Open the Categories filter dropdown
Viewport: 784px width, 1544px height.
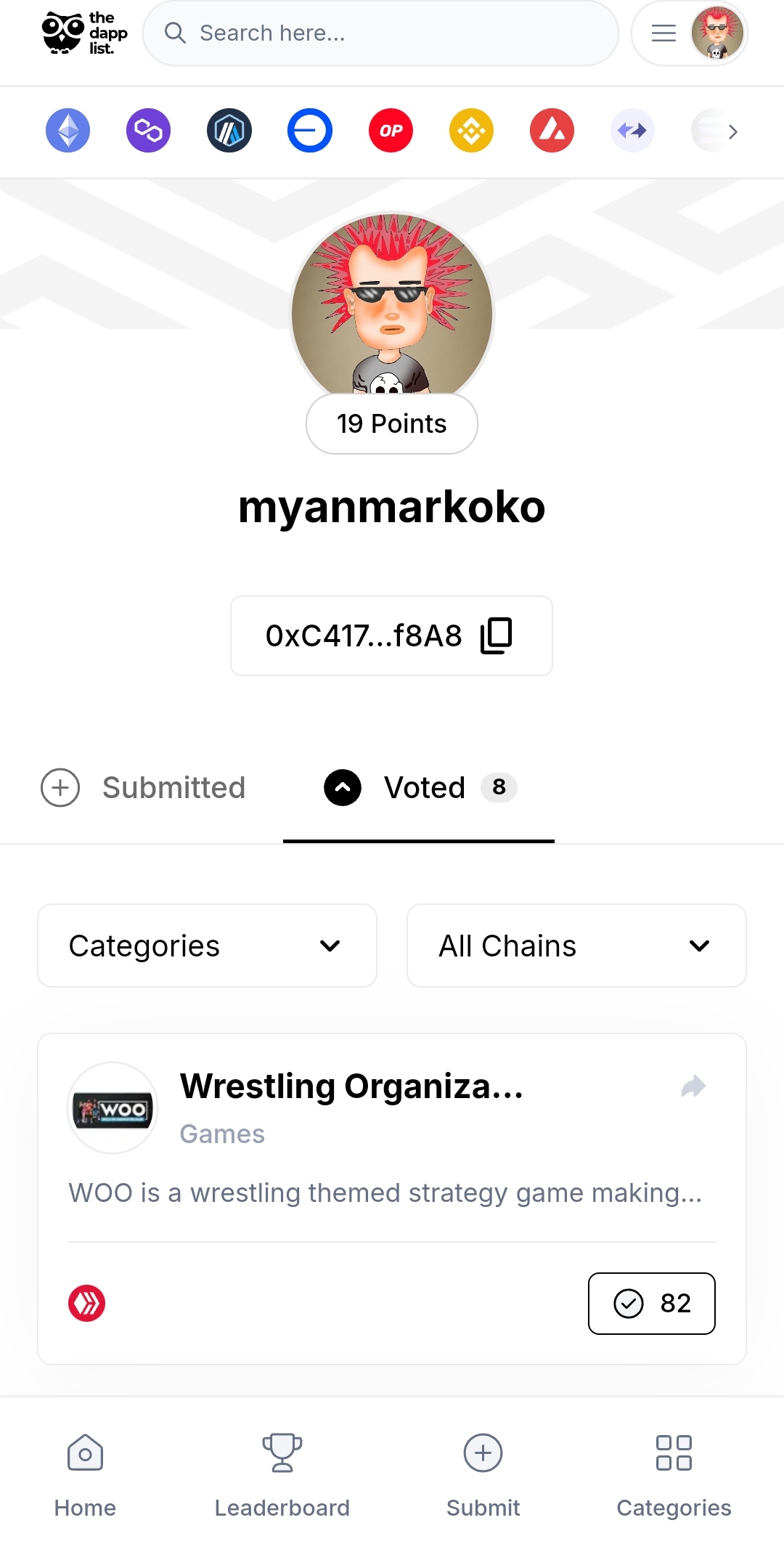(207, 946)
